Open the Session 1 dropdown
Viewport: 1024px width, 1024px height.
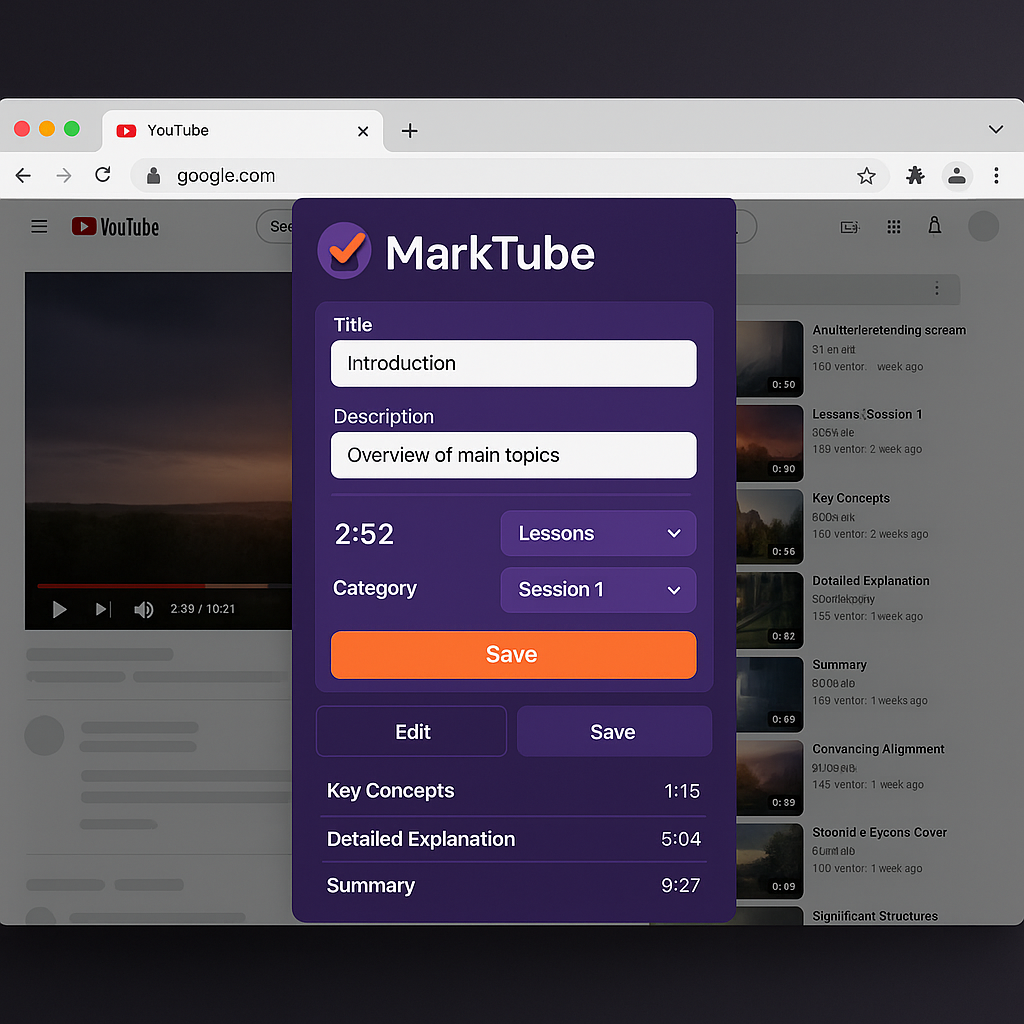[x=598, y=590]
